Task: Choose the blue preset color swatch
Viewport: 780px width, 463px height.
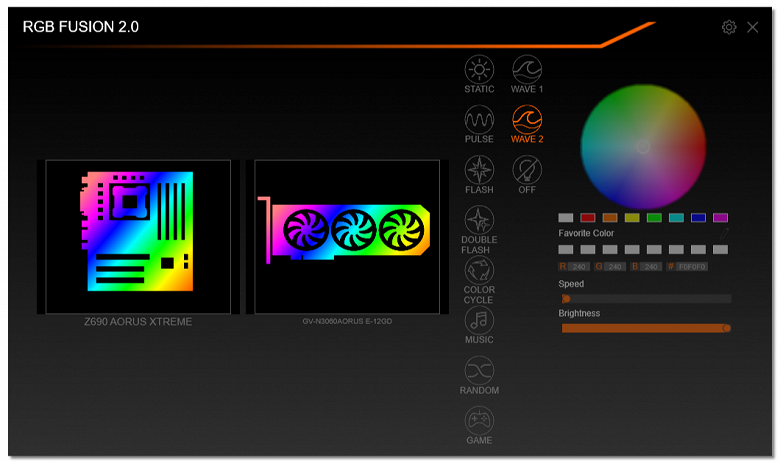Action: point(698,218)
